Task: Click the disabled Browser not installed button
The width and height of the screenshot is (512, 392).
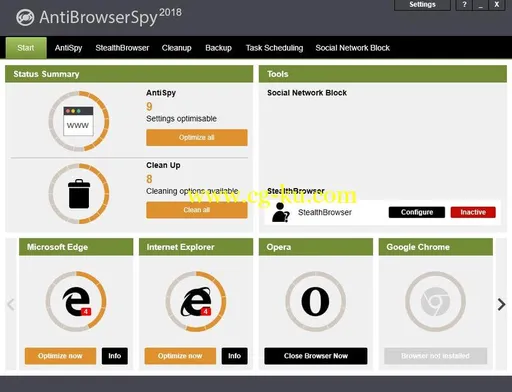Action: tap(435, 356)
